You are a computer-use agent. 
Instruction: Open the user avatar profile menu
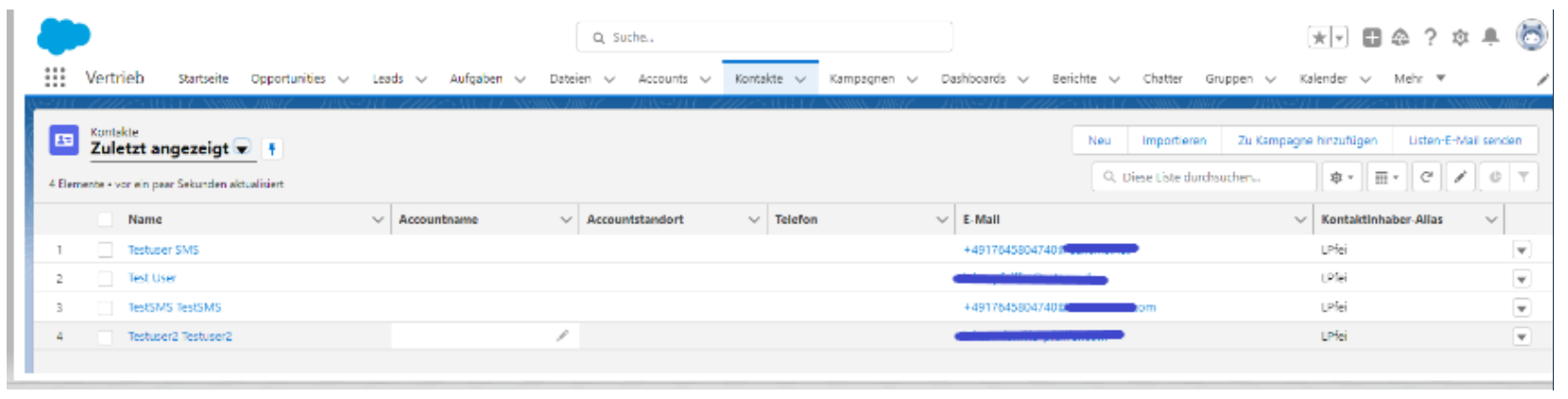1531,36
